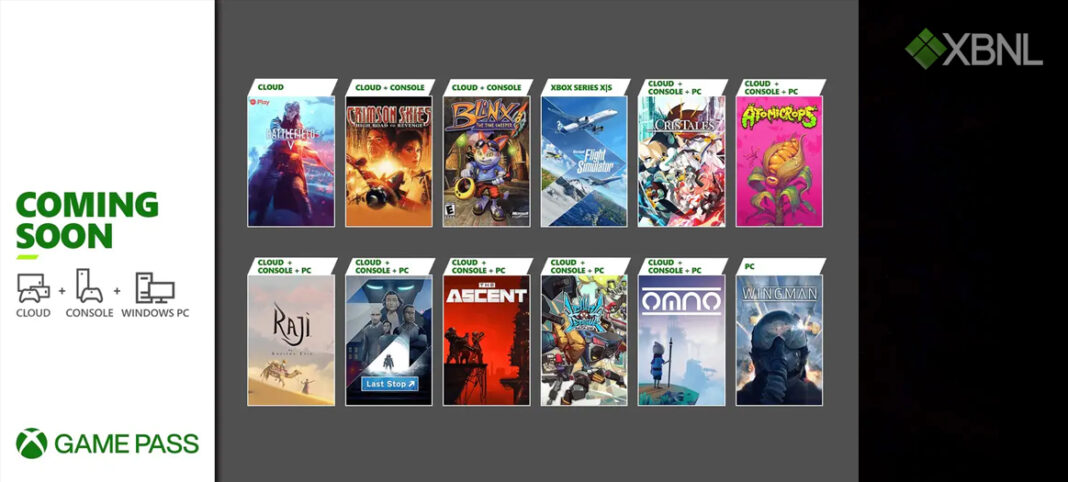The image size is (1068, 482).
Task: Open the Battlefield V game cover
Action: 291,161
